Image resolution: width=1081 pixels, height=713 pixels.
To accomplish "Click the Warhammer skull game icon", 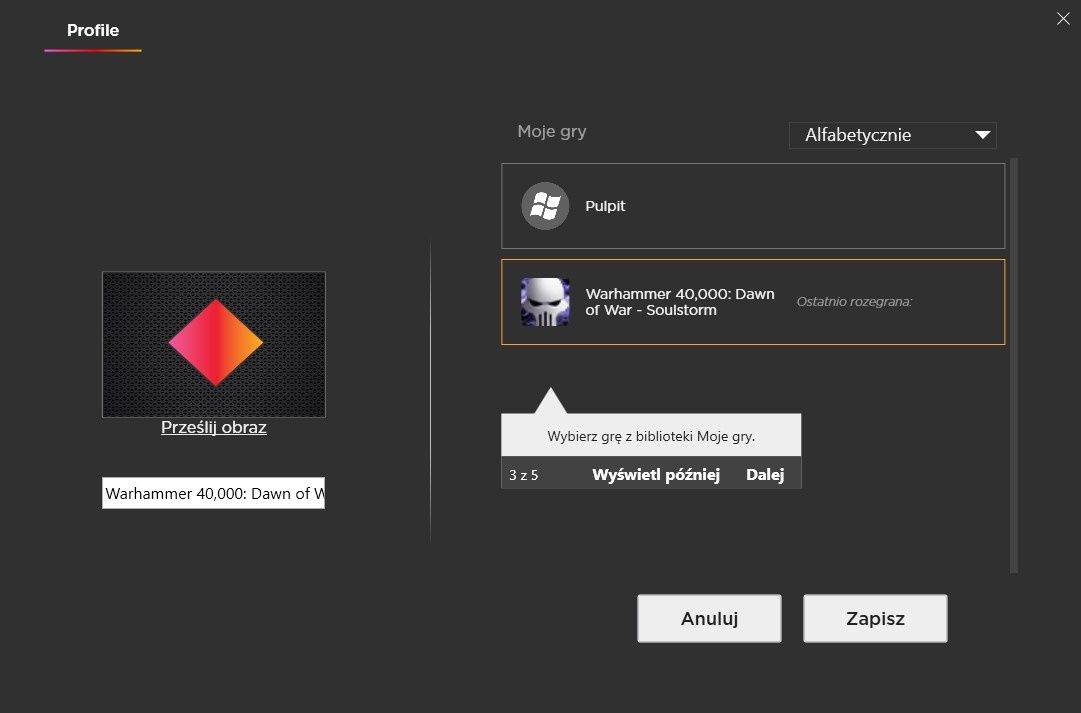I will pos(545,302).
